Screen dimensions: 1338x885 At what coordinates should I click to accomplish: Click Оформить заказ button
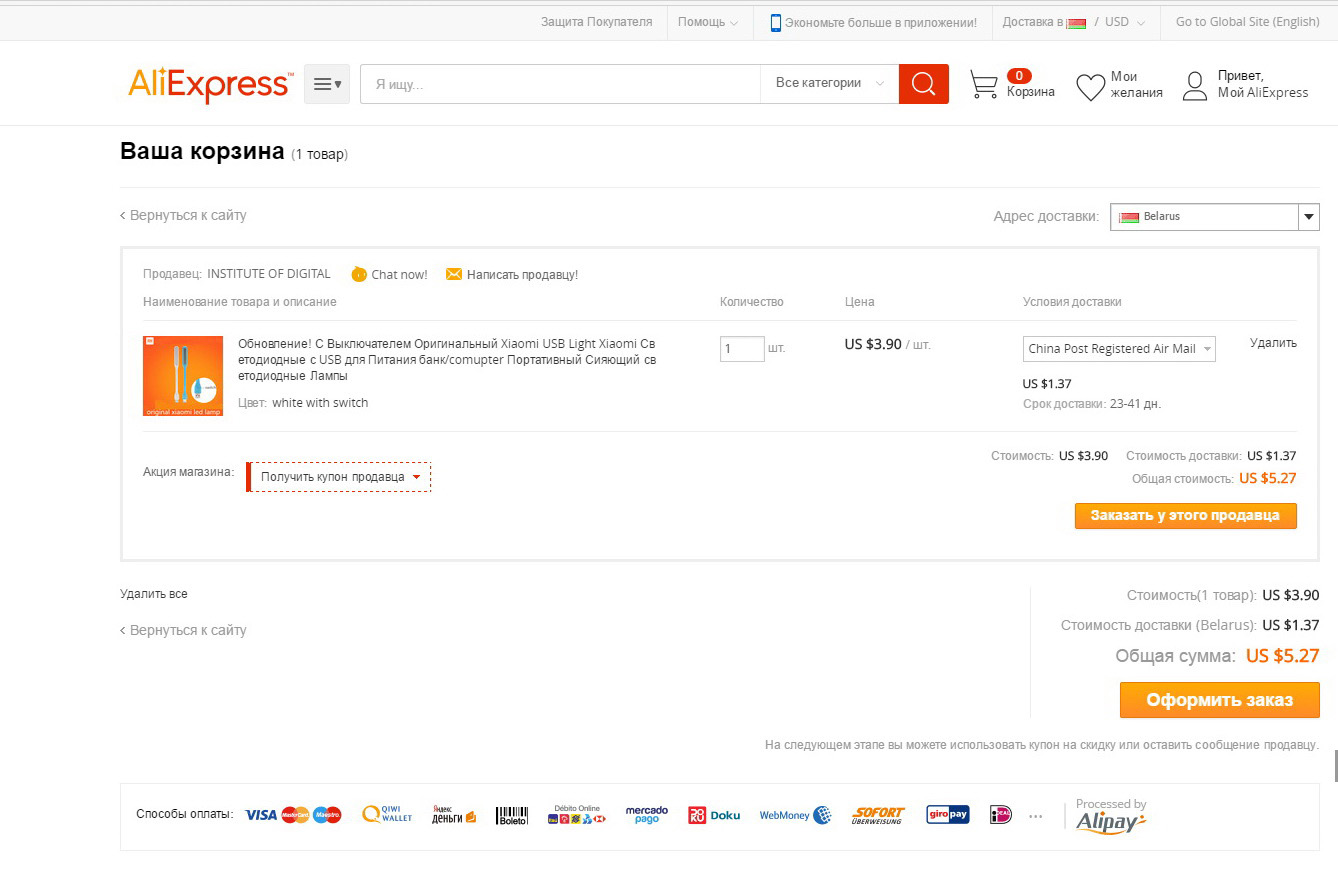[x=1220, y=700]
